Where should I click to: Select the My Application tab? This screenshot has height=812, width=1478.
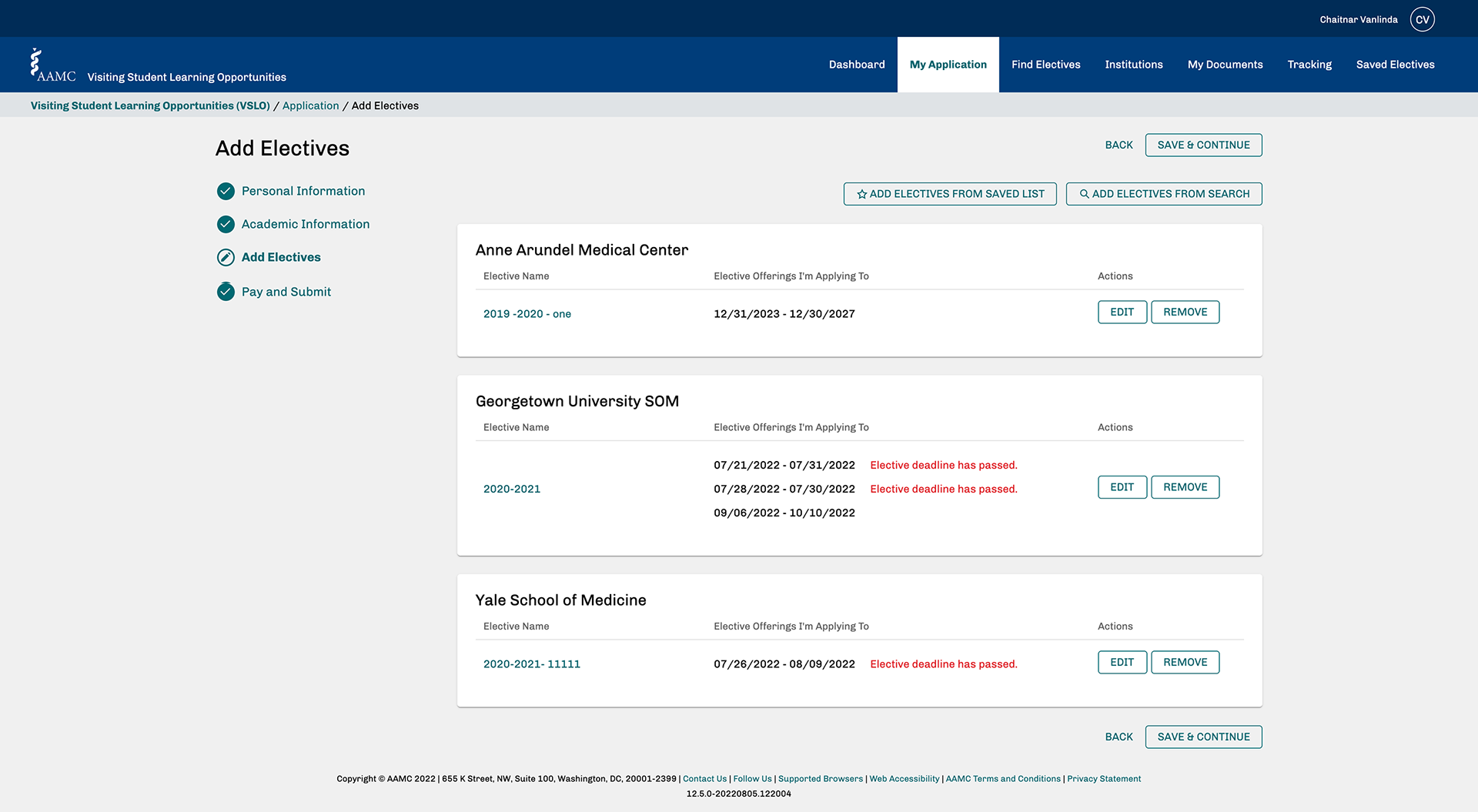pos(948,65)
